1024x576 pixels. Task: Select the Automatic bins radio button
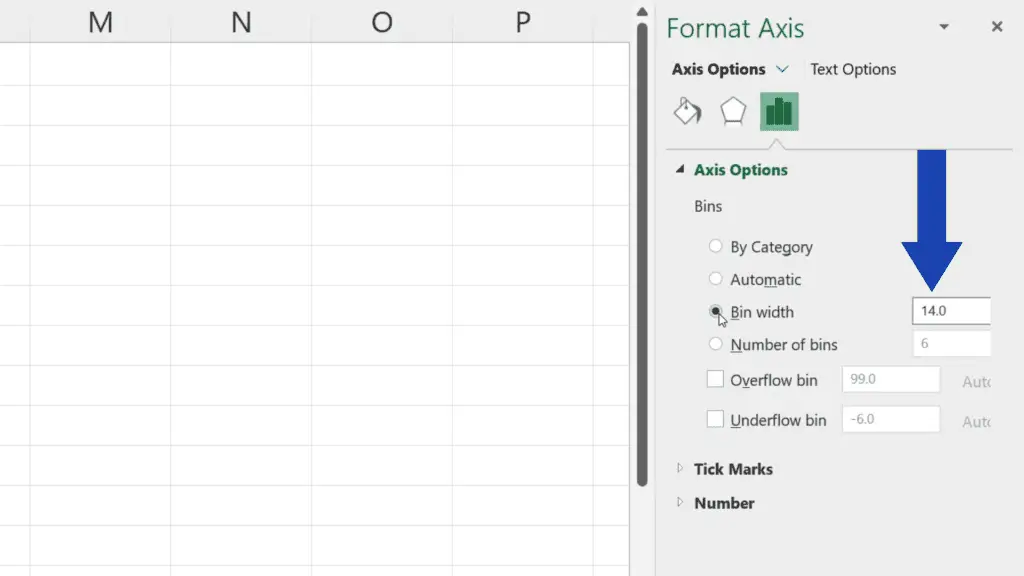[x=715, y=279]
